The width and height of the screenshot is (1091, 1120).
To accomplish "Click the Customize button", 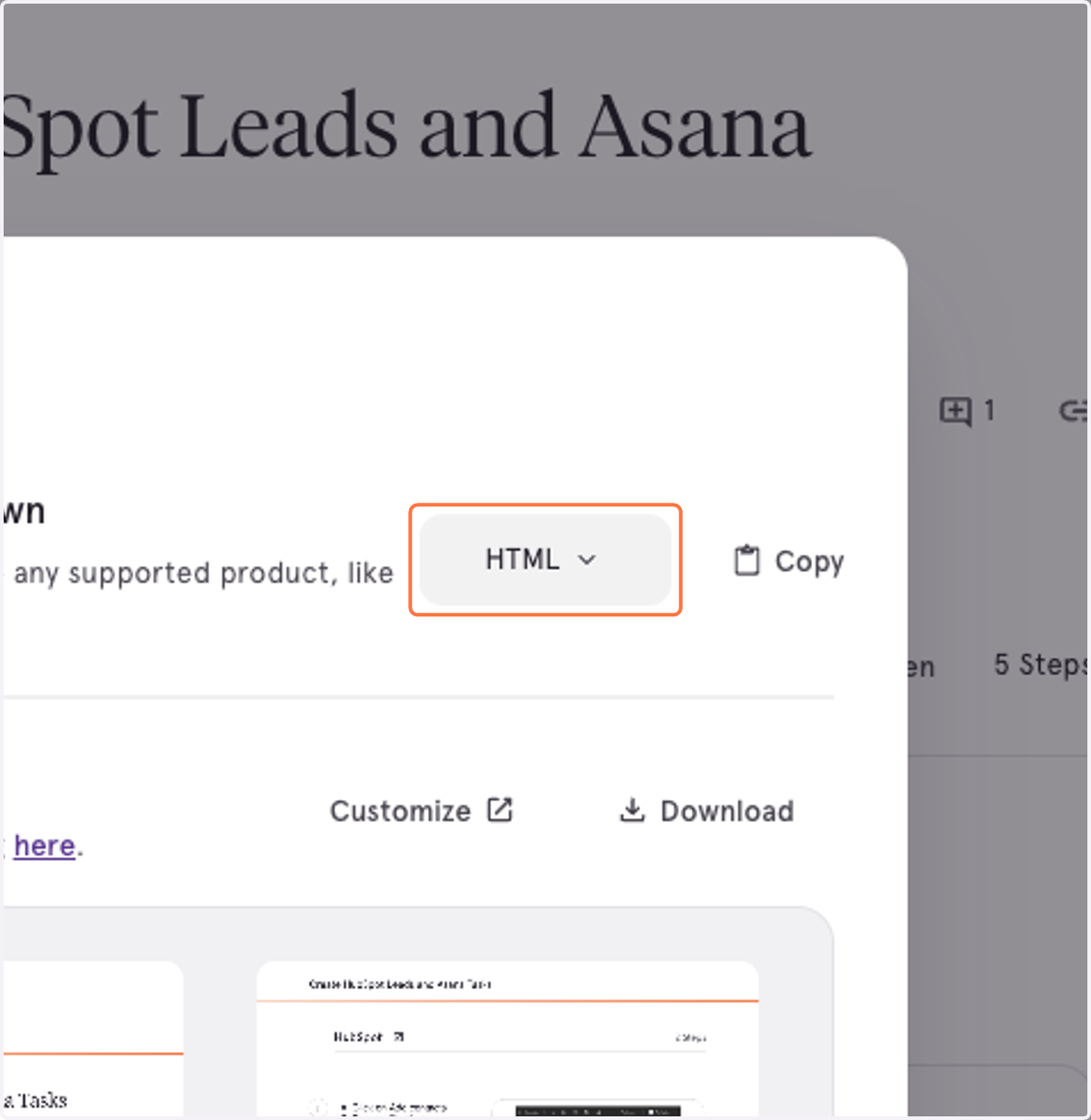I will click(x=422, y=811).
